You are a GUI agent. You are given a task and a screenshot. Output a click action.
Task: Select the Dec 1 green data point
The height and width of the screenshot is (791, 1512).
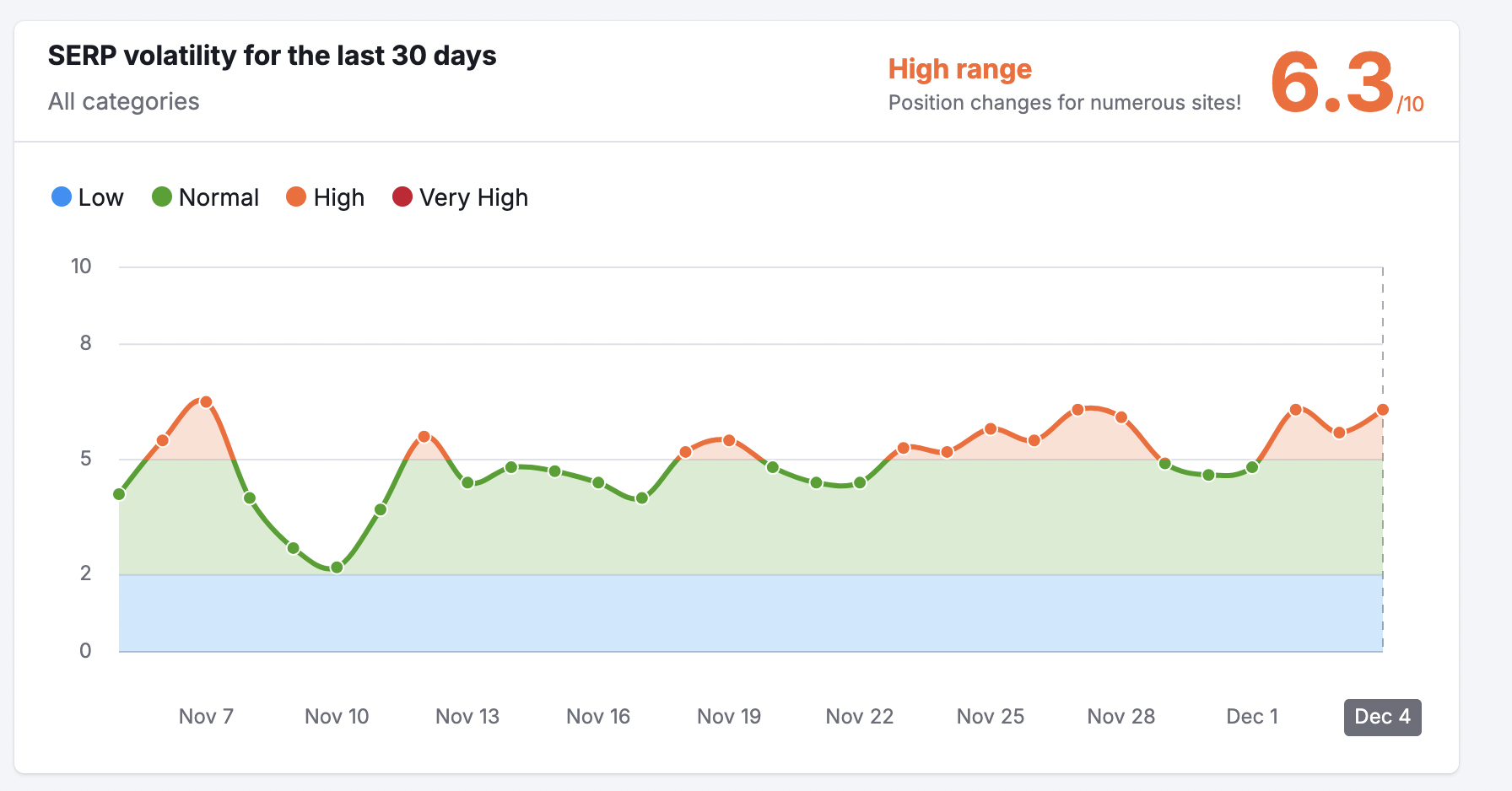(1252, 467)
